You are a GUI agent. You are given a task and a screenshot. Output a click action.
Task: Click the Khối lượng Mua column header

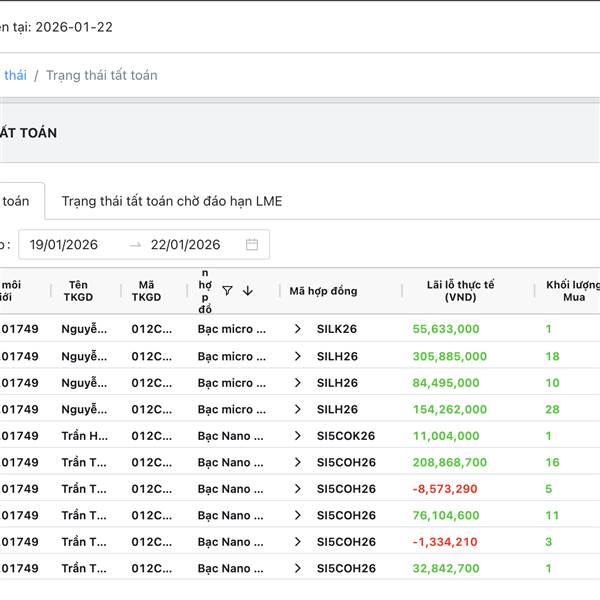(573, 291)
